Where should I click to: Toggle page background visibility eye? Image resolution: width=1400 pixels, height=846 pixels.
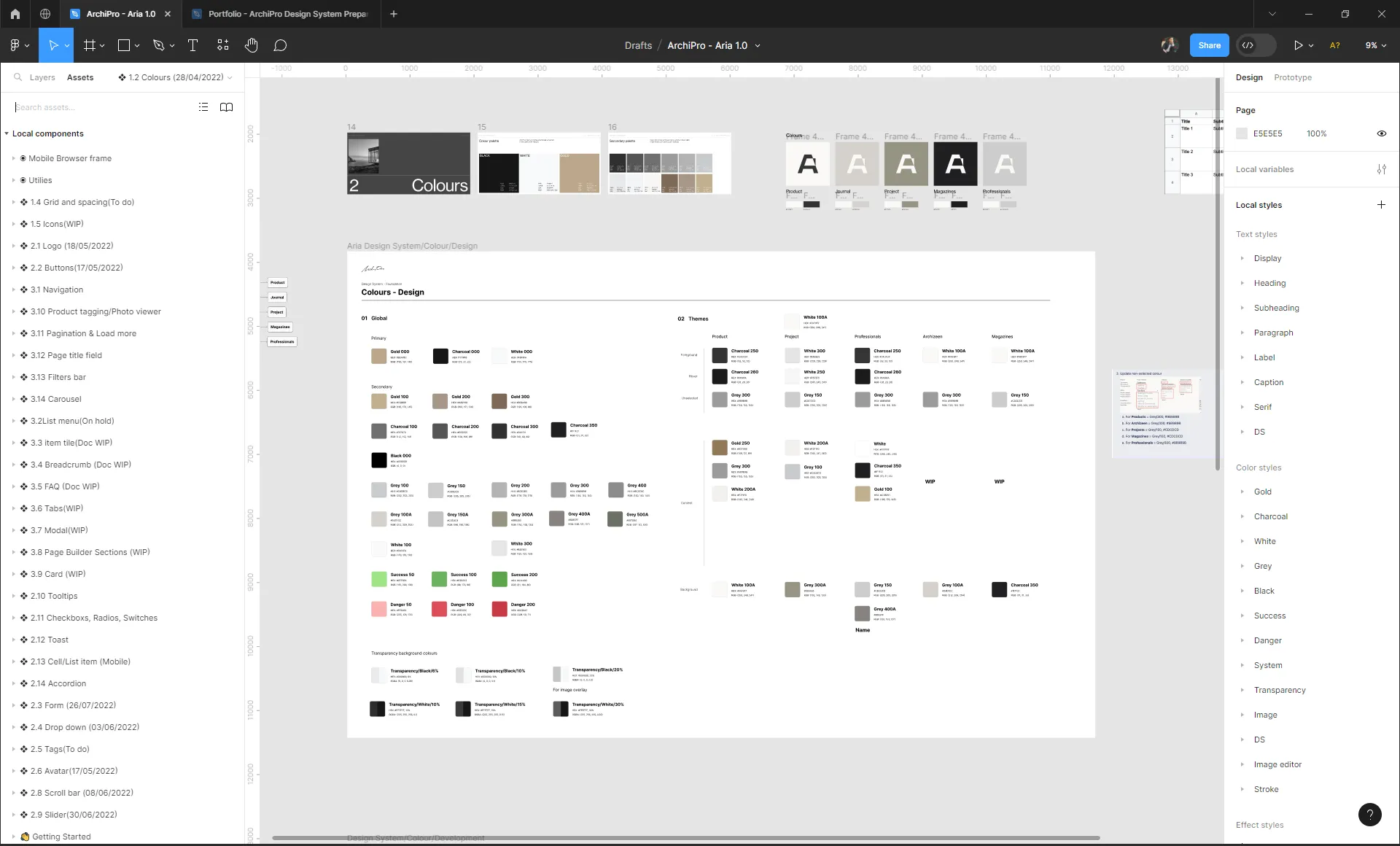click(x=1381, y=133)
